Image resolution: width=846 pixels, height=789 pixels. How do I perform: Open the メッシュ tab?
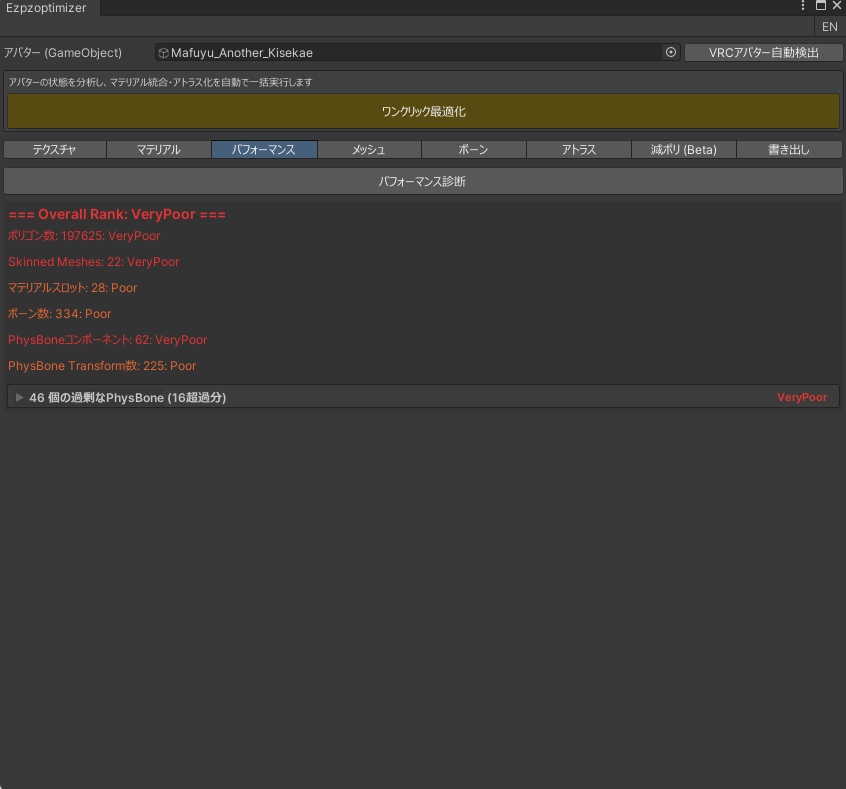pyautogui.click(x=368, y=149)
